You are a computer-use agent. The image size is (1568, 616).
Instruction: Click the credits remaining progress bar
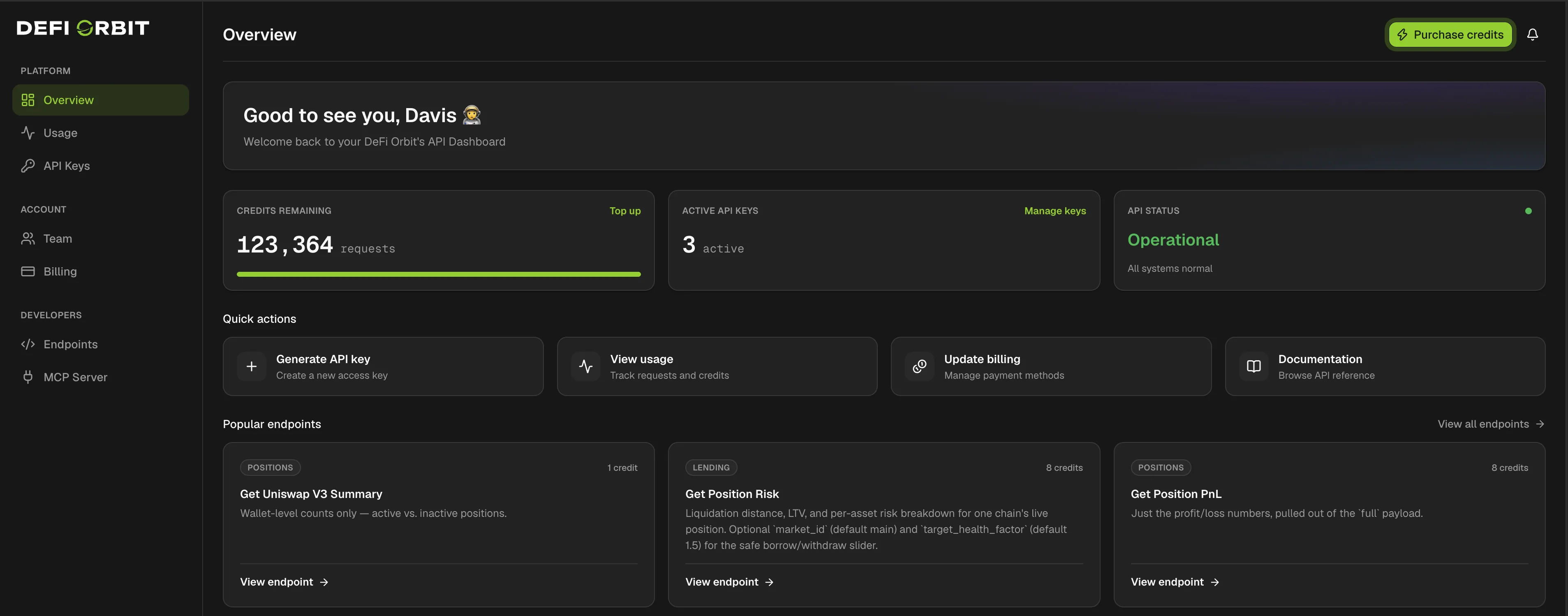pos(439,275)
